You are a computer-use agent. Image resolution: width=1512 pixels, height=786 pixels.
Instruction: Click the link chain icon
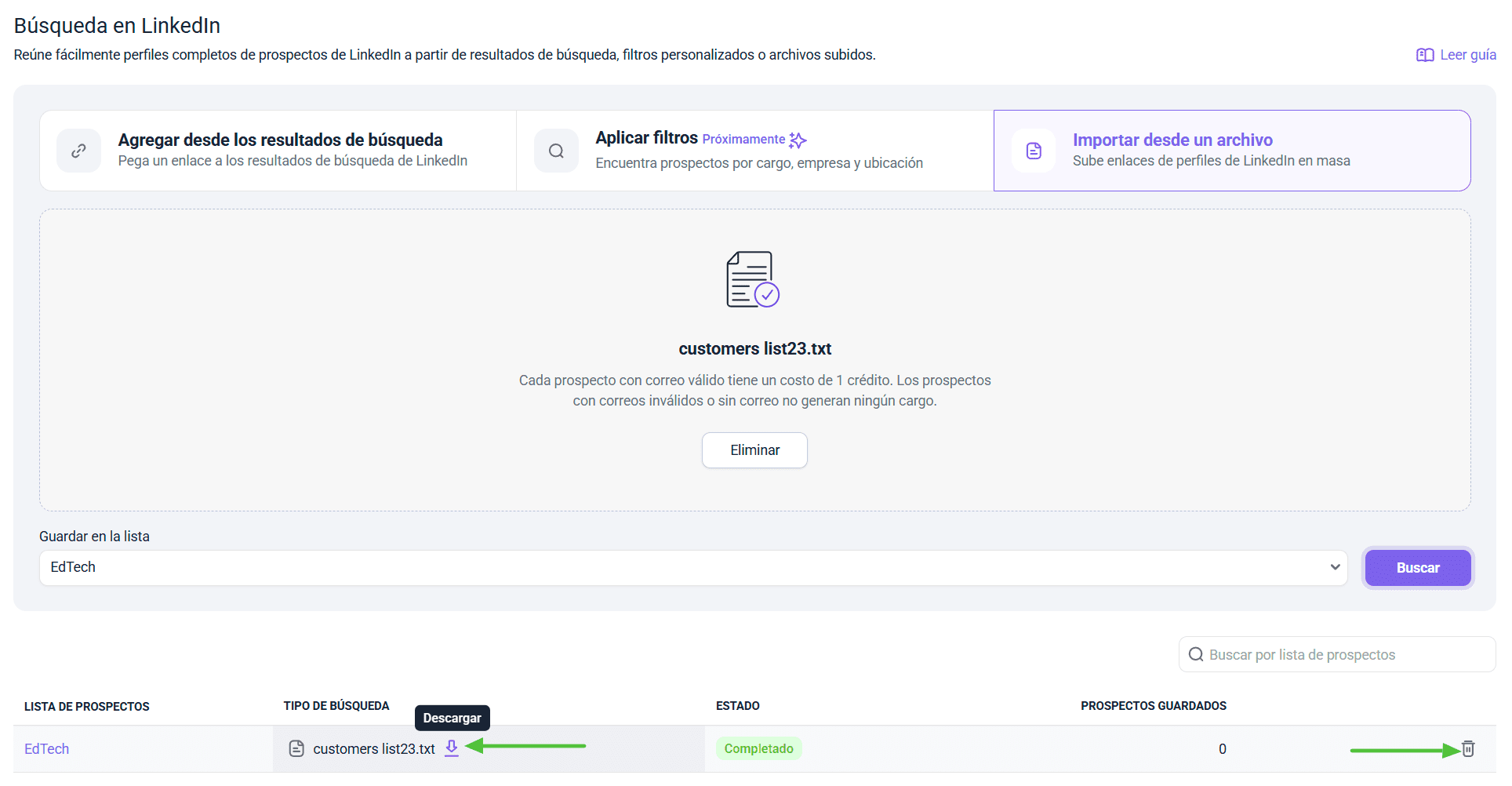click(78, 151)
